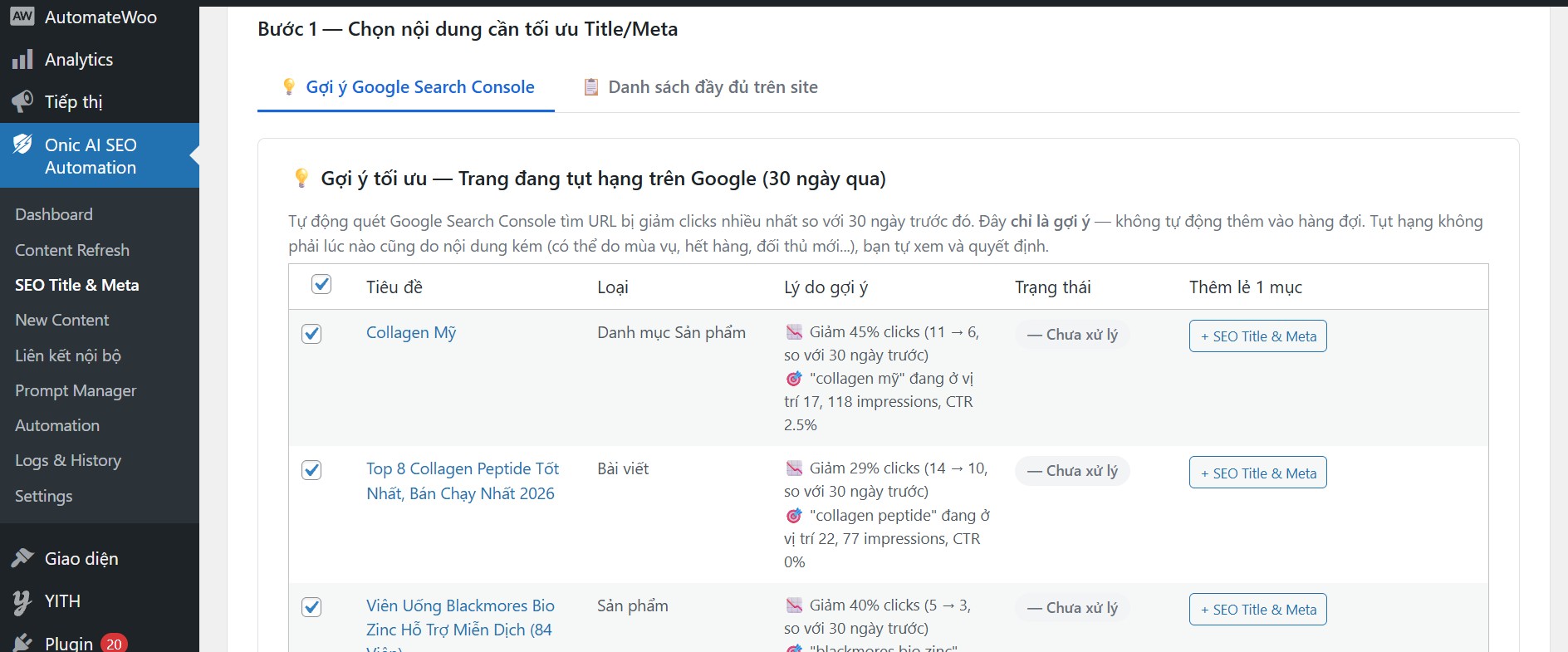Click Chưa xử lý status for Blackmores Bio Zinc
Image resolution: width=1568 pixels, height=652 pixels.
click(1072, 608)
